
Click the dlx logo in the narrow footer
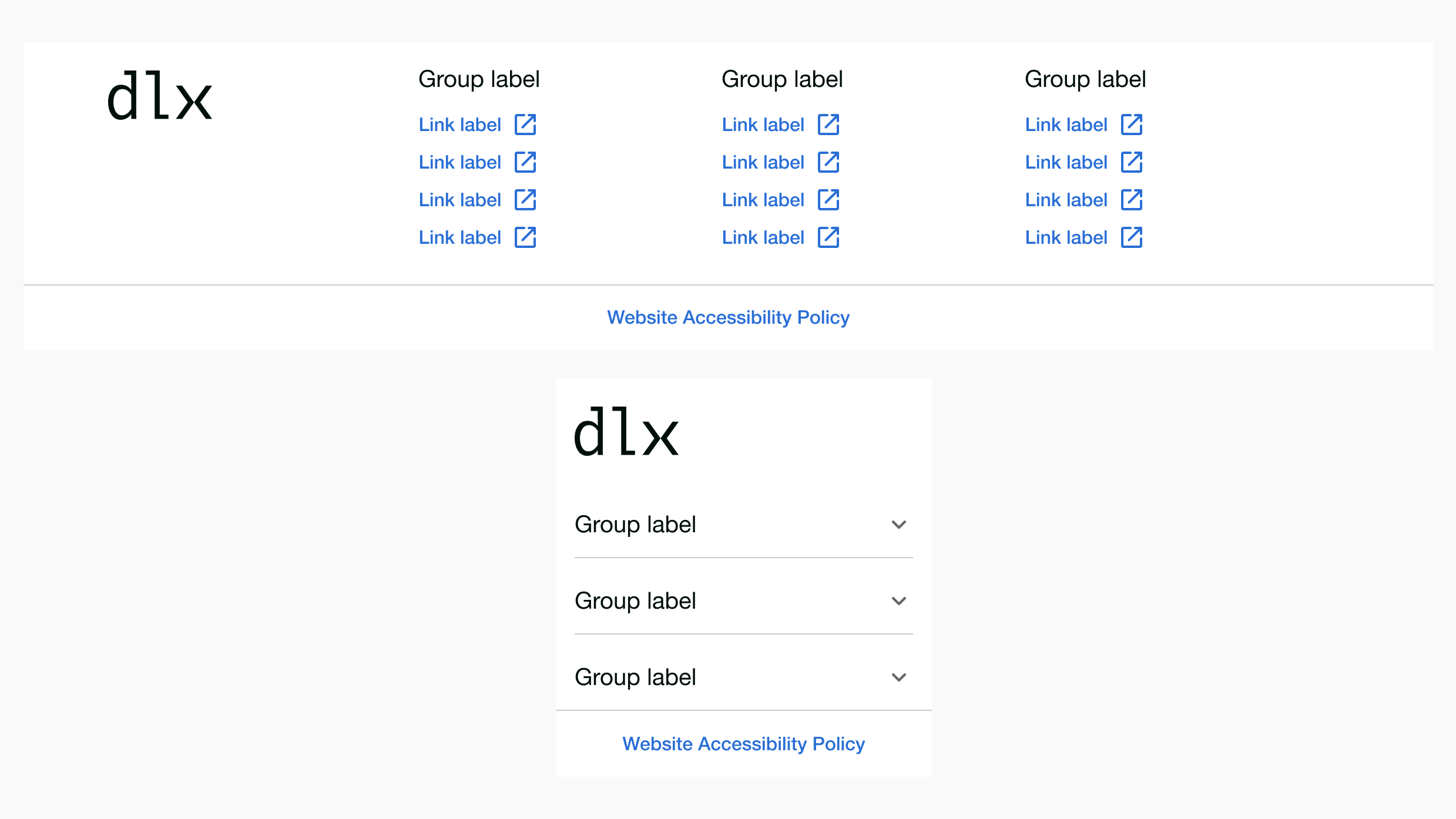pyautogui.click(x=626, y=432)
